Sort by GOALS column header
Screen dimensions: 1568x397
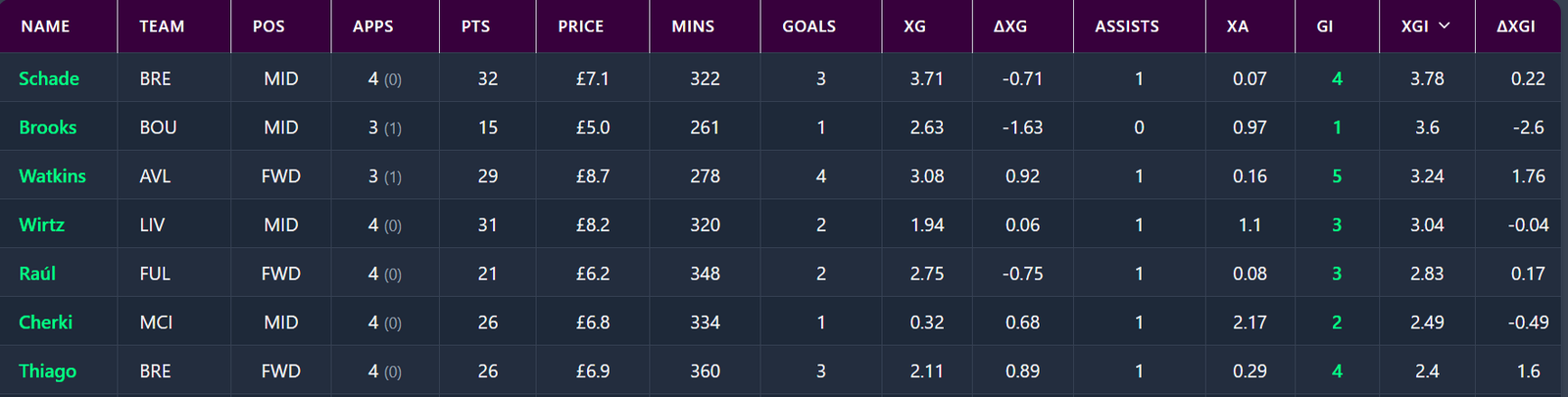(x=809, y=26)
